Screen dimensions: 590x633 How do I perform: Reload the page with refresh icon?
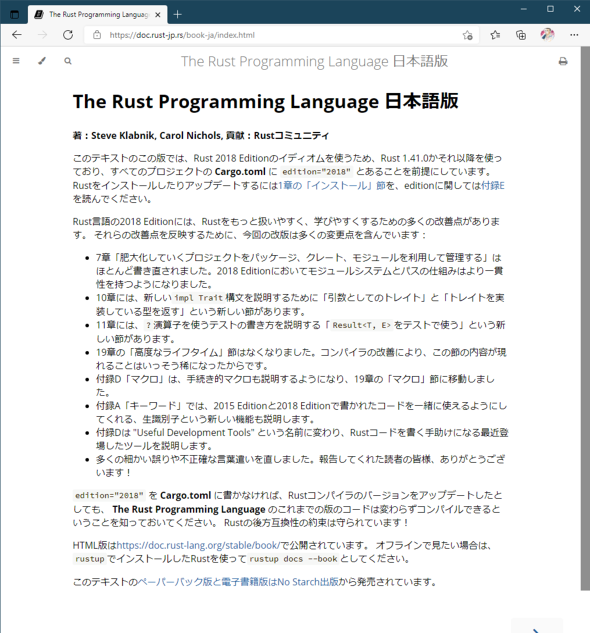pyautogui.click(x=68, y=35)
